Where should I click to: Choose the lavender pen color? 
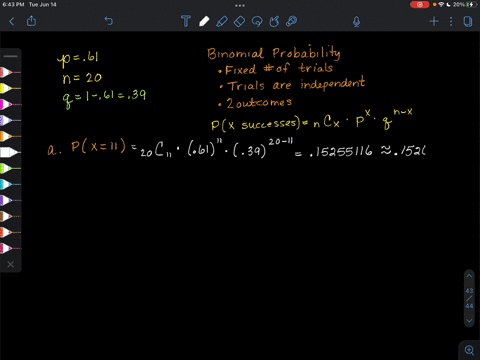[x=10, y=120]
